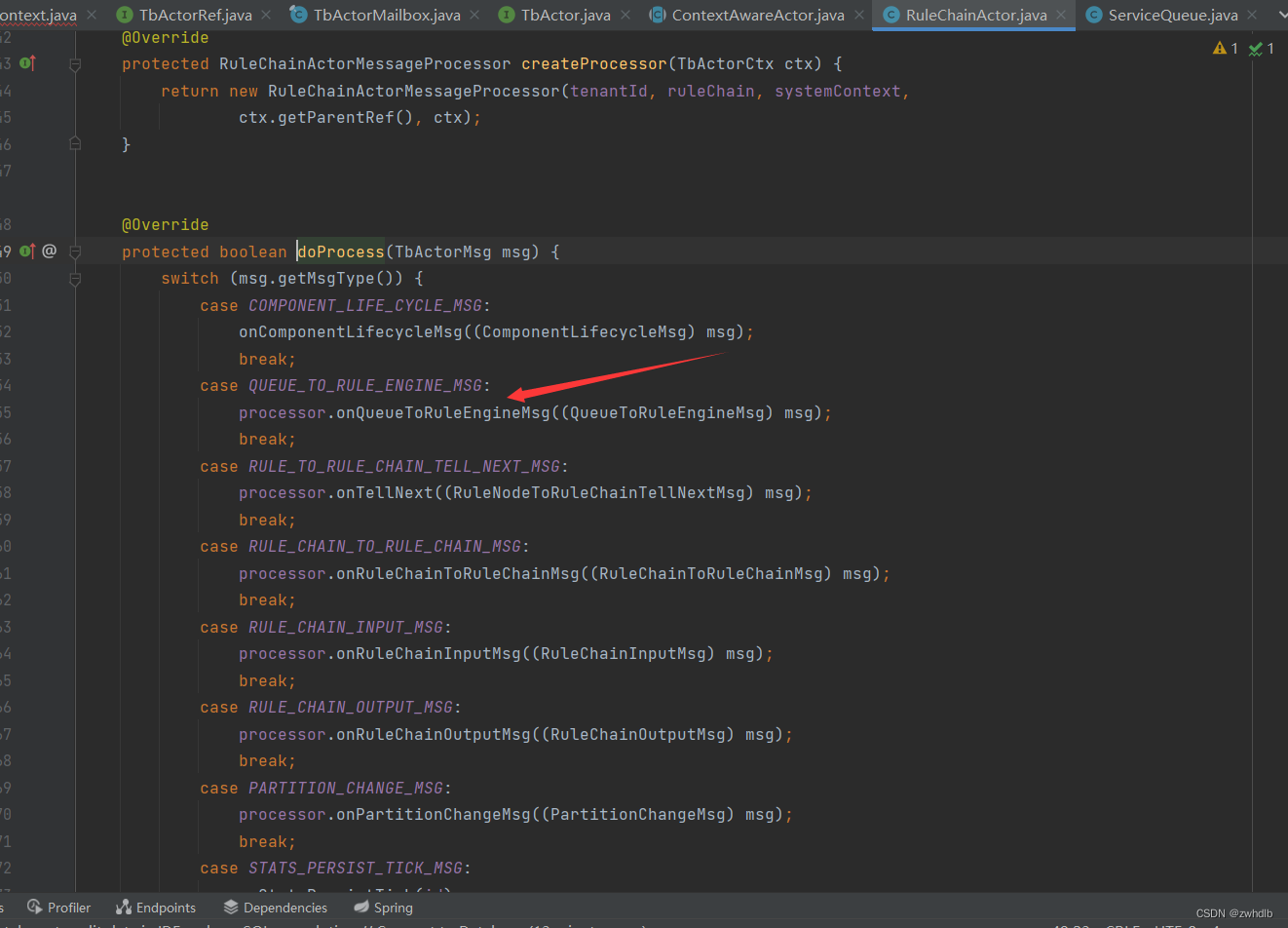Image resolution: width=1288 pixels, height=928 pixels.
Task: Click the class file icon on TbActorMailbox.java tab
Action: click(x=298, y=15)
